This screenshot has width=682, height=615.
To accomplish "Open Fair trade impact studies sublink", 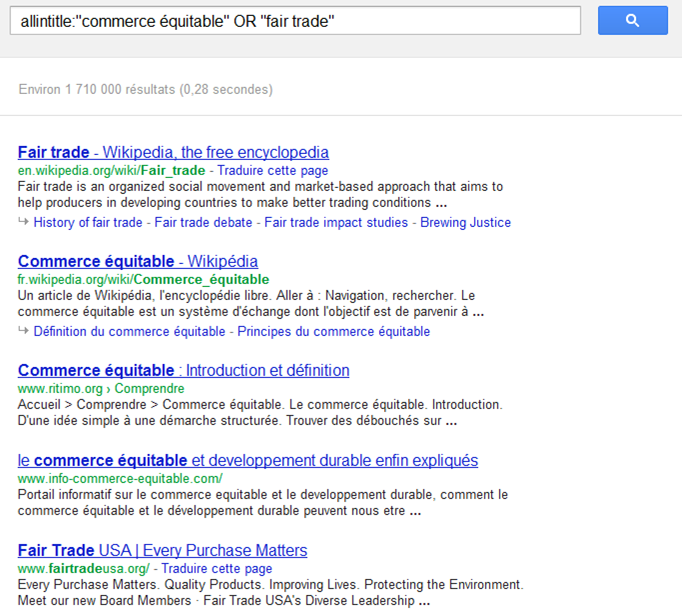I will tap(336, 222).
